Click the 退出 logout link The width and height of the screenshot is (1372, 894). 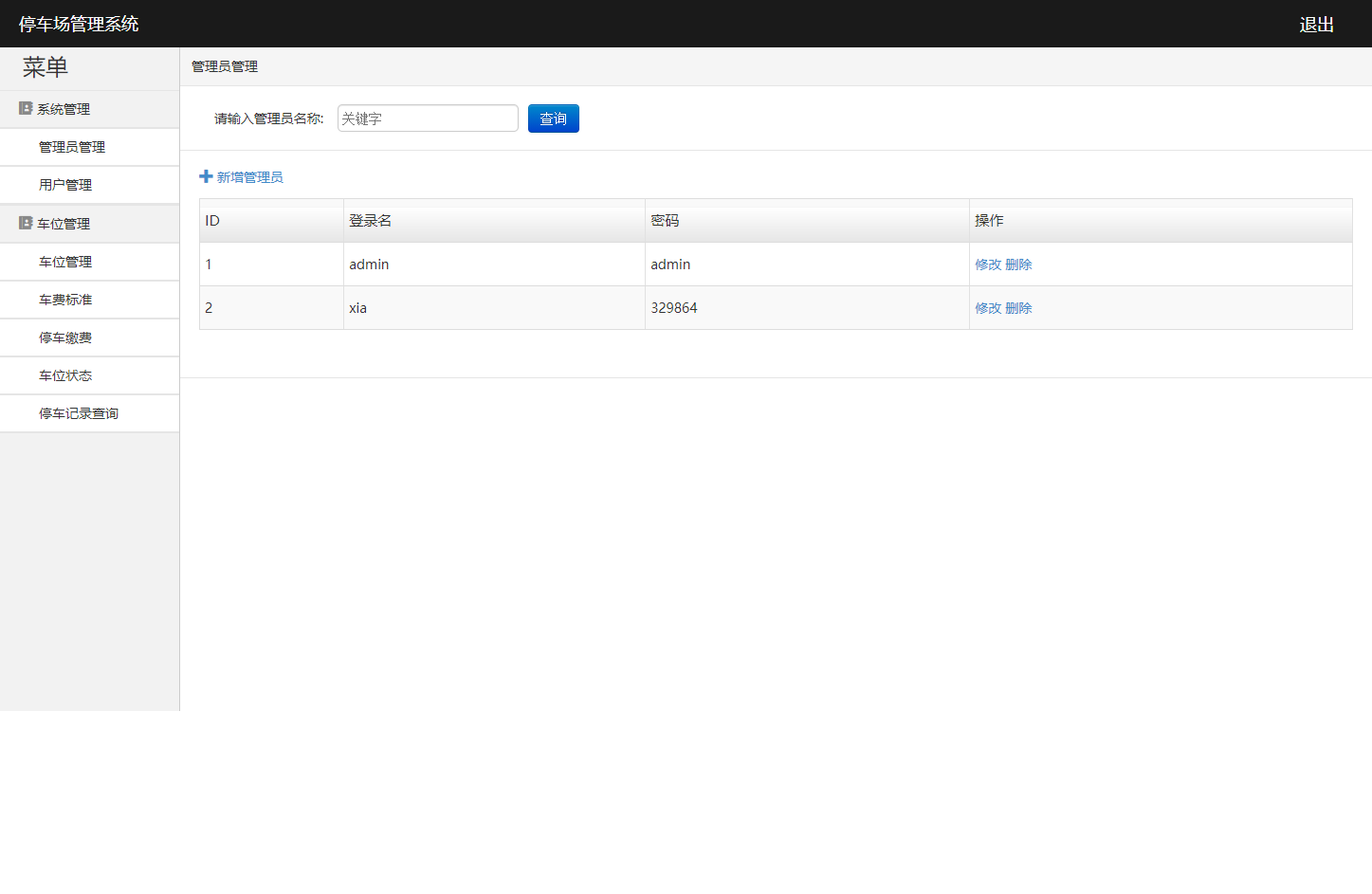point(1316,25)
